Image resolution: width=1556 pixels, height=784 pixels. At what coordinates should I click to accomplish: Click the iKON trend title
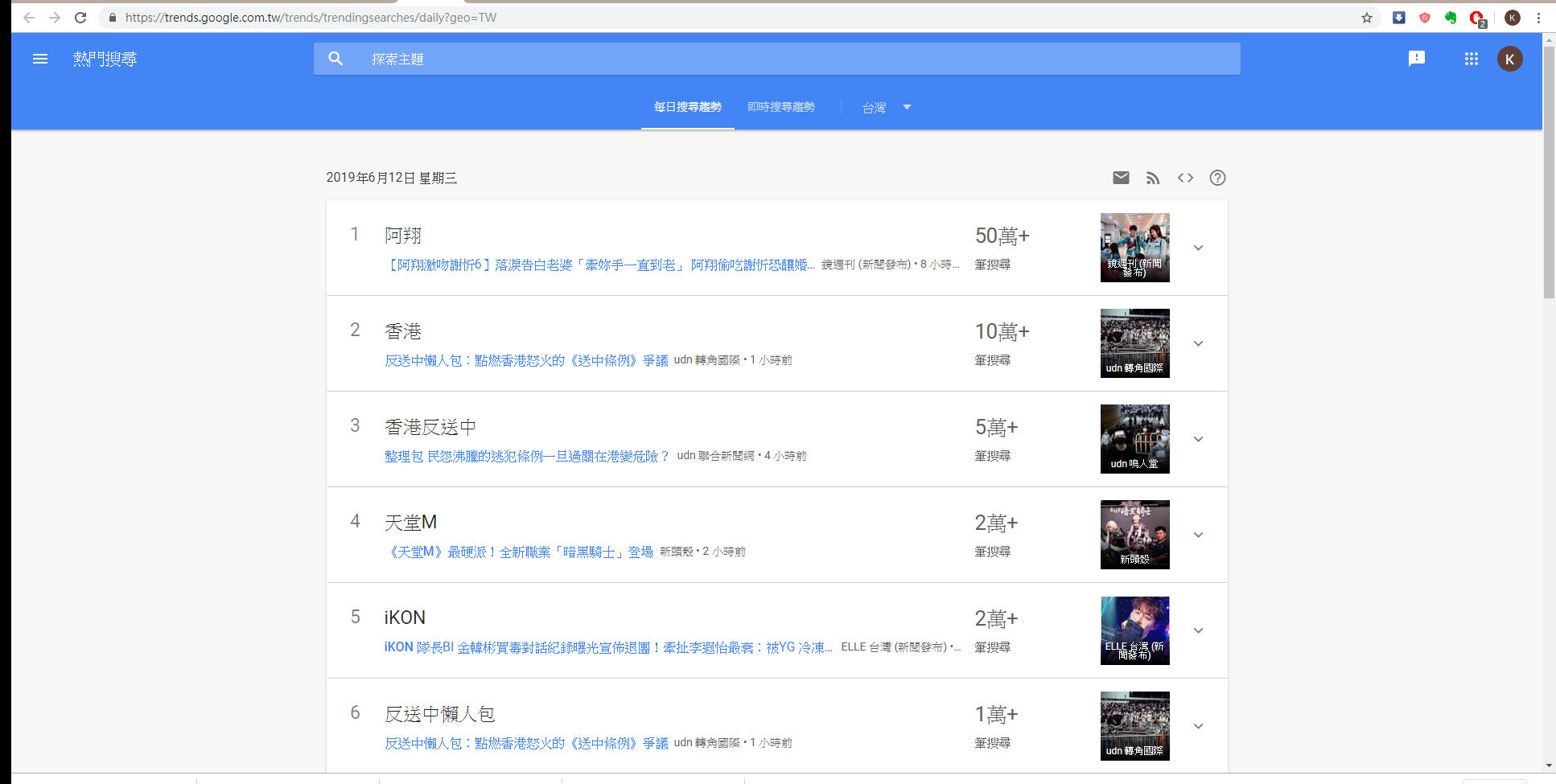[x=405, y=618]
